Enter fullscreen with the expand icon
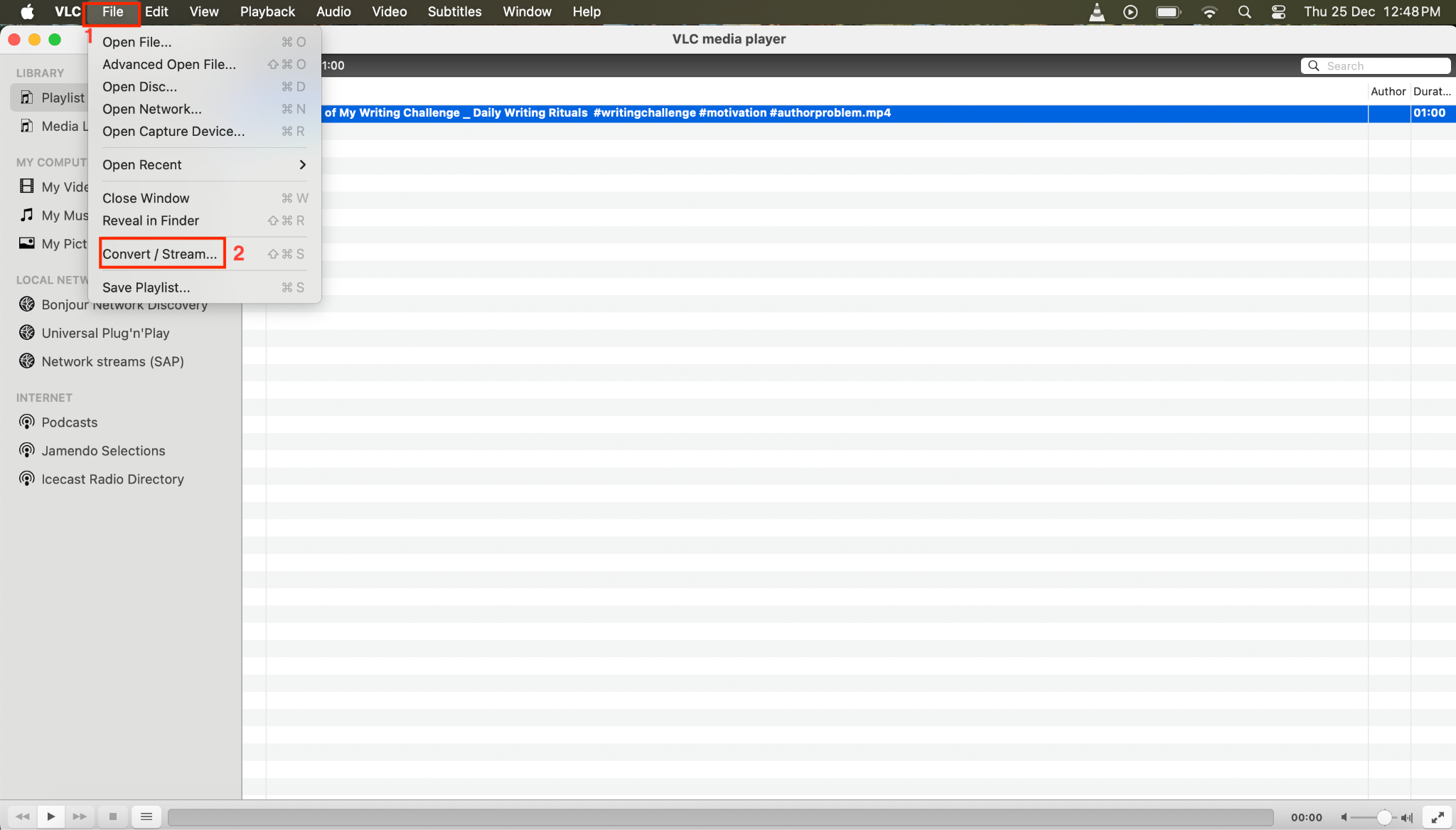The width and height of the screenshot is (1456, 830). tap(1438, 816)
